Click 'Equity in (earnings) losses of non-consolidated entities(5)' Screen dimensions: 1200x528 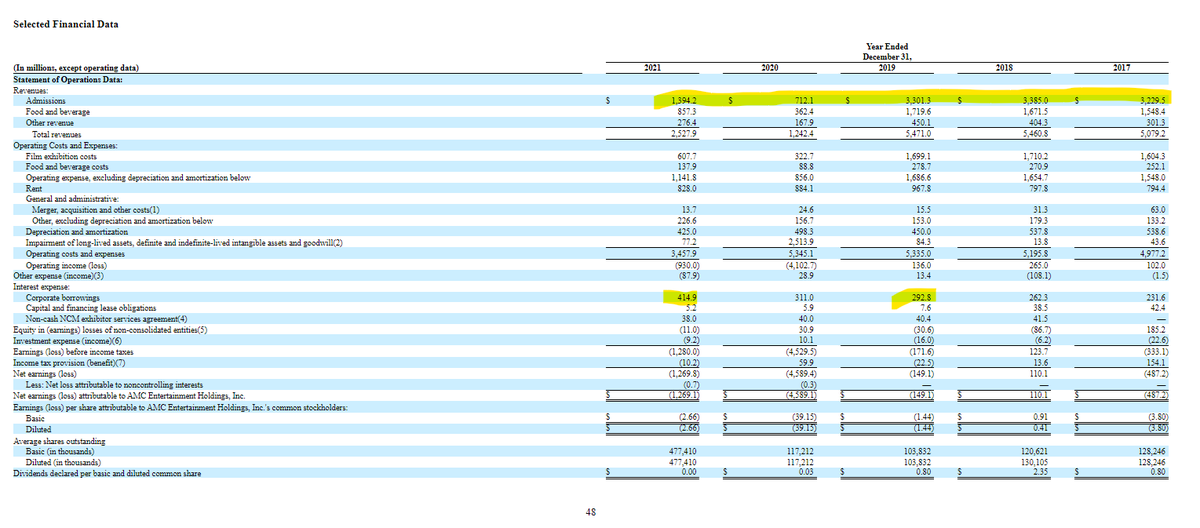pos(110,328)
